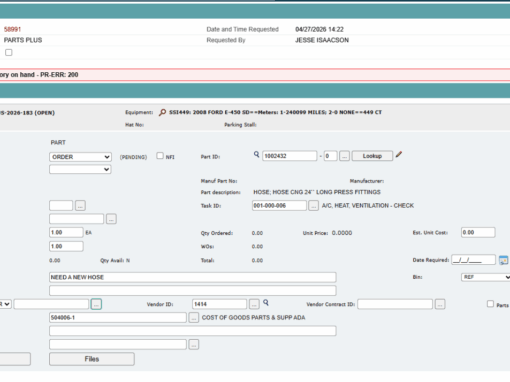Click the ellipsis beside Vendor Contract ID
The image size is (510, 382).
440,304
